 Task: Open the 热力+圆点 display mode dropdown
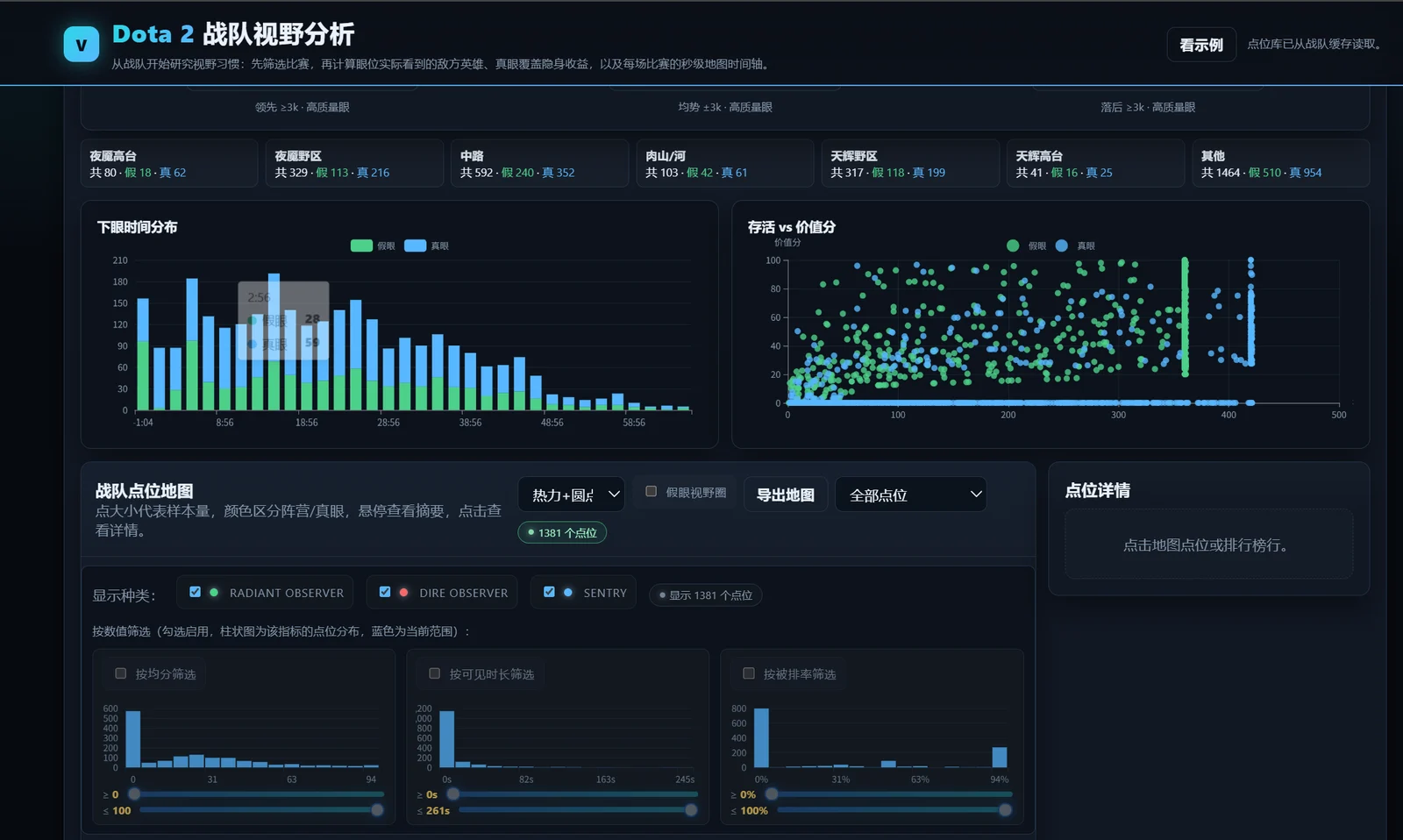click(x=571, y=495)
